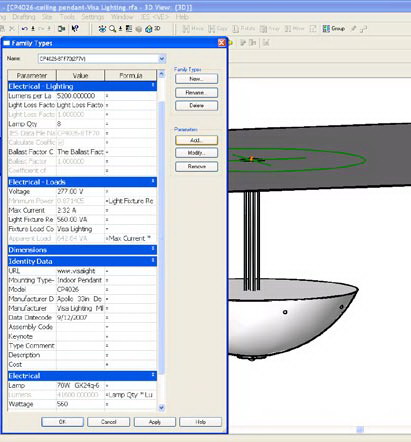Screen dimensions: 411x442
Task: Collapse the bottom Electrical group header
Action: tap(82, 376)
